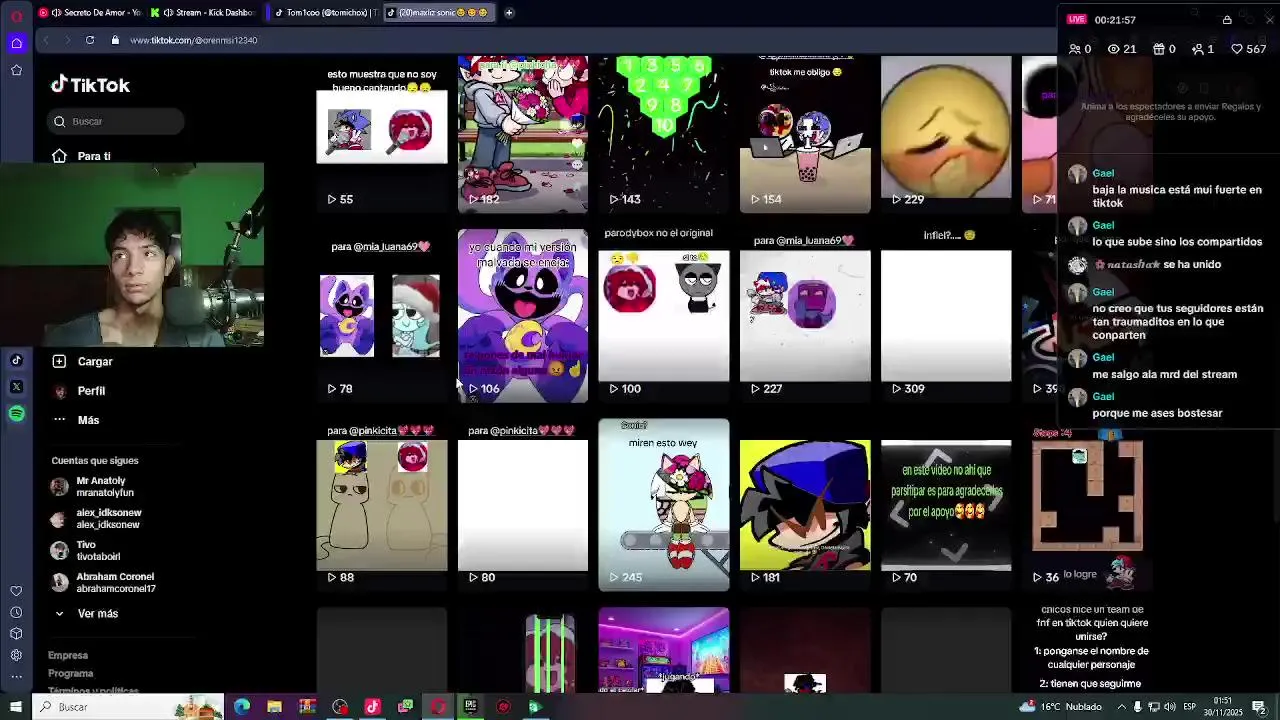Open the Opera menu logo
The height and width of the screenshot is (720, 1280).
tap(16, 14)
